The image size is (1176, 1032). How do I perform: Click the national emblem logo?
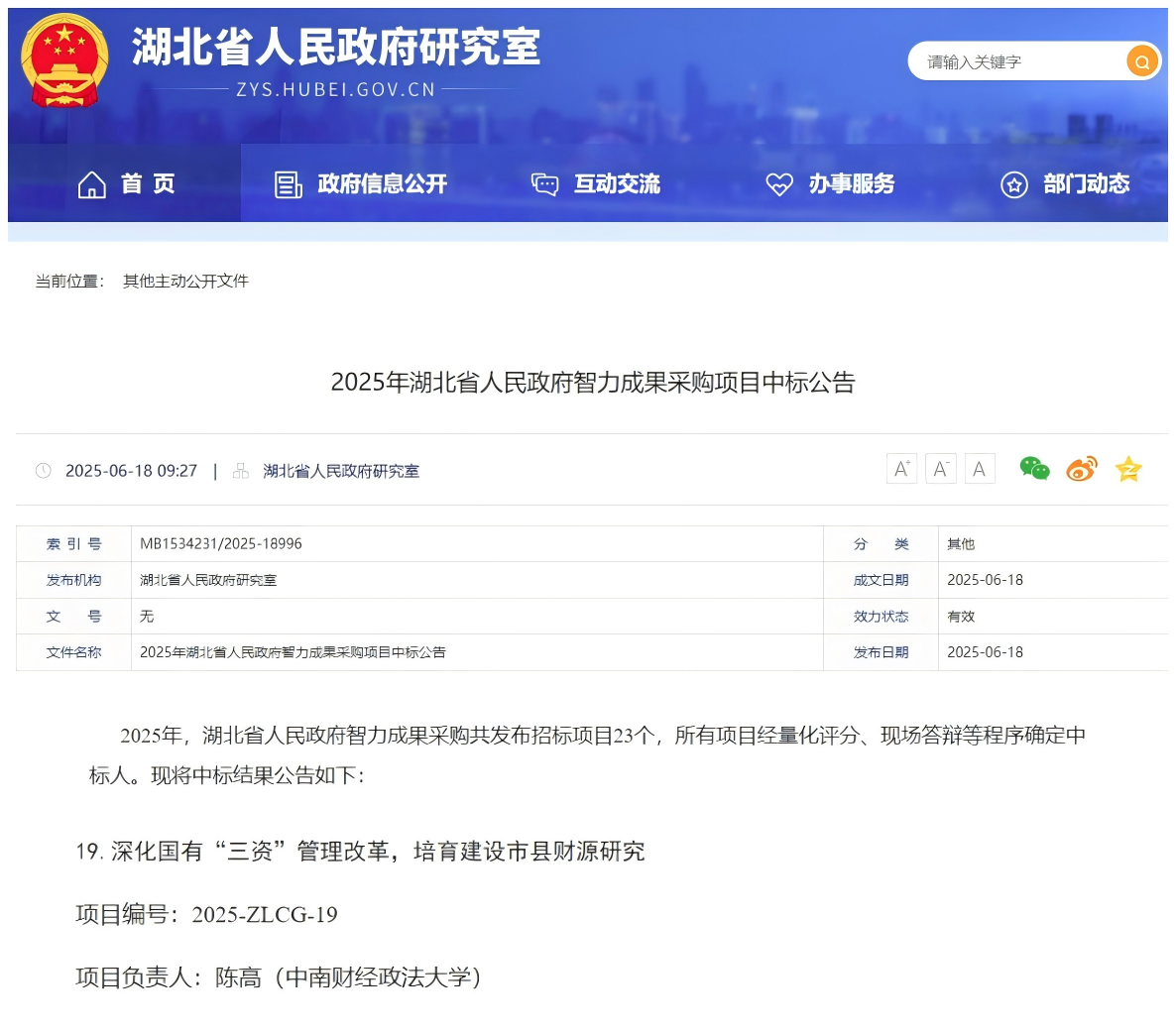click(63, 60)
